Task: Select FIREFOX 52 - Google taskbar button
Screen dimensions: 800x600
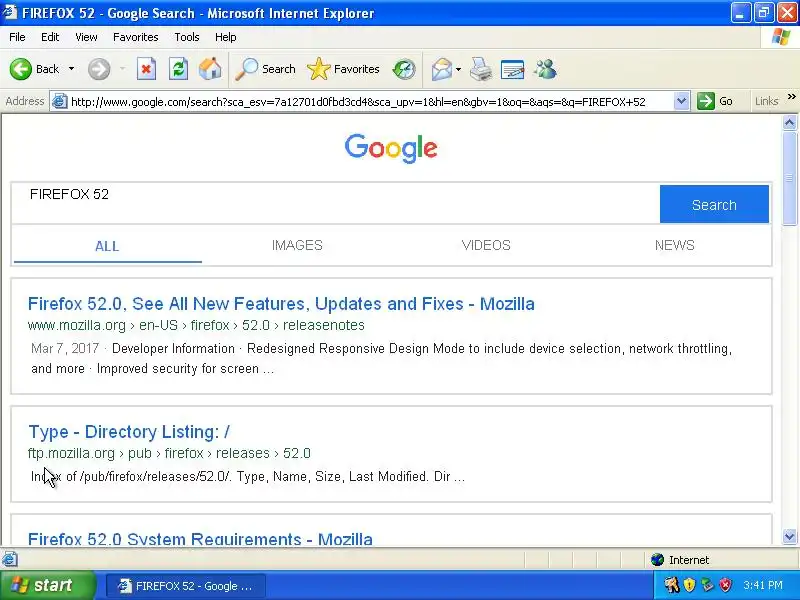Action: tap(186, 586)
